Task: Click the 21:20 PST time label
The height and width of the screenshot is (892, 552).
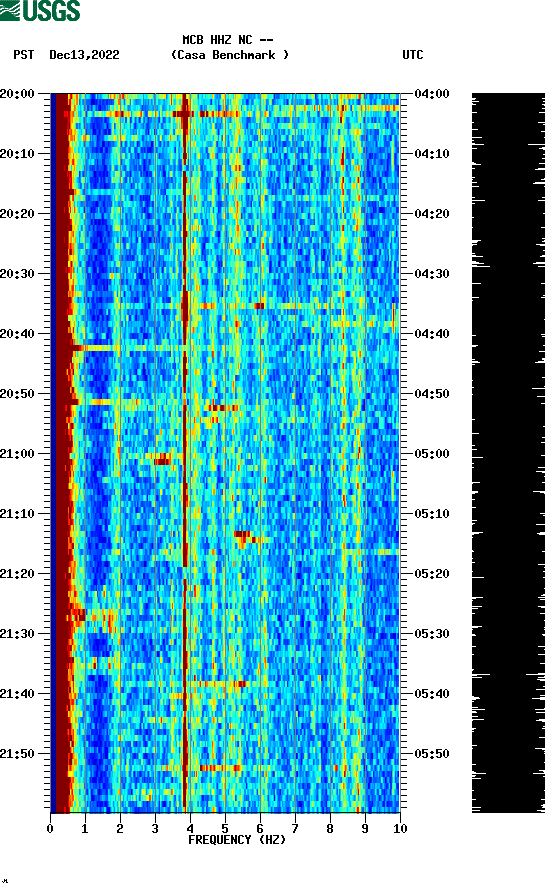Action: pyautogui.click(x=17, y=573)
